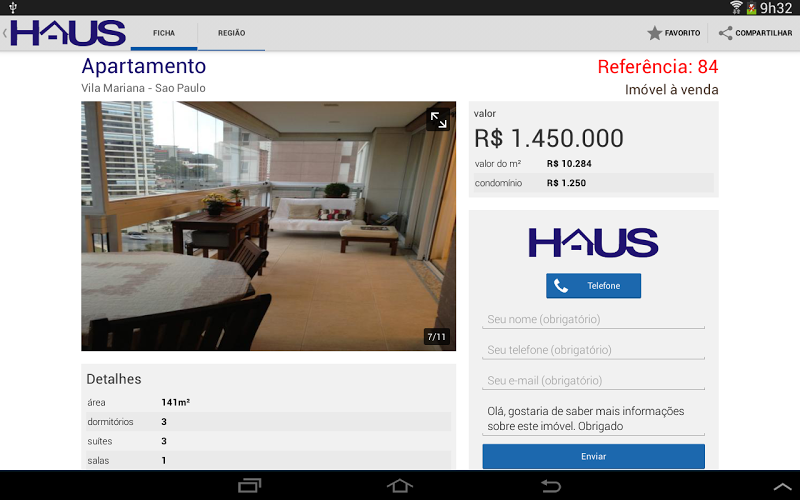Open the recent apps view
Screen dimensions: 800x500
click(249, 485)
